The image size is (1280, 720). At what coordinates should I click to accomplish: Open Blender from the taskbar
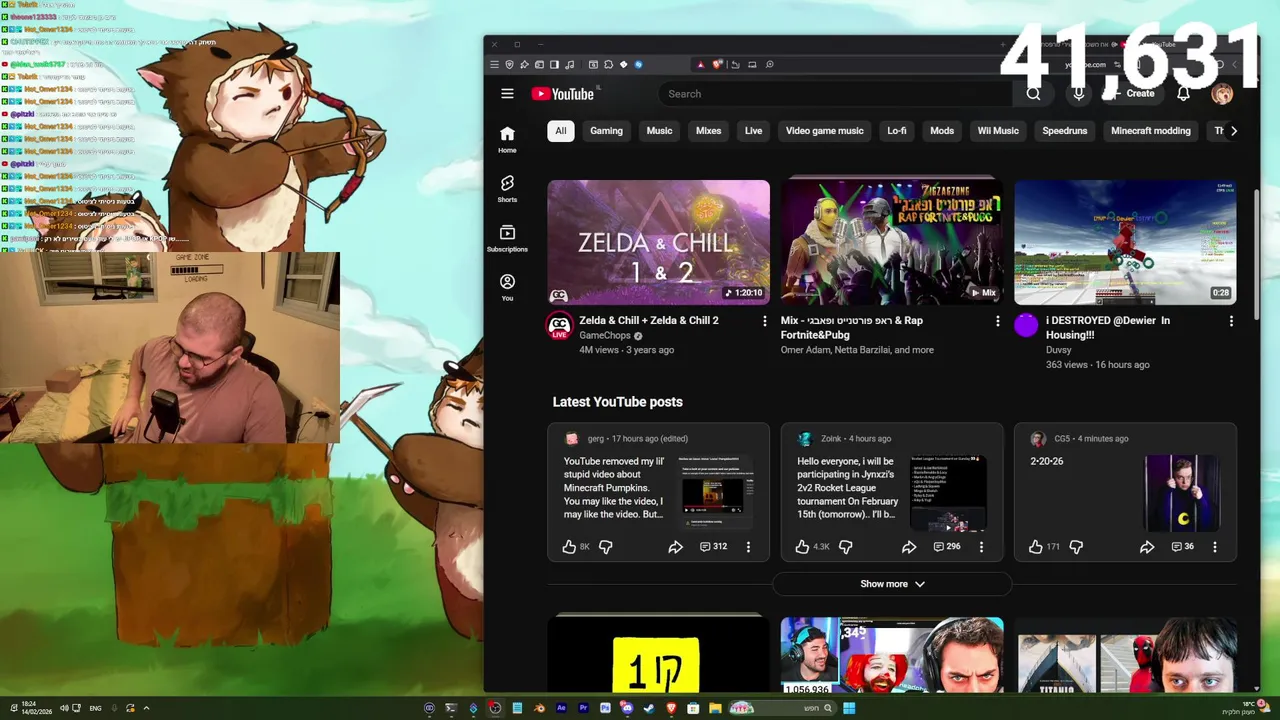[539, 708]
